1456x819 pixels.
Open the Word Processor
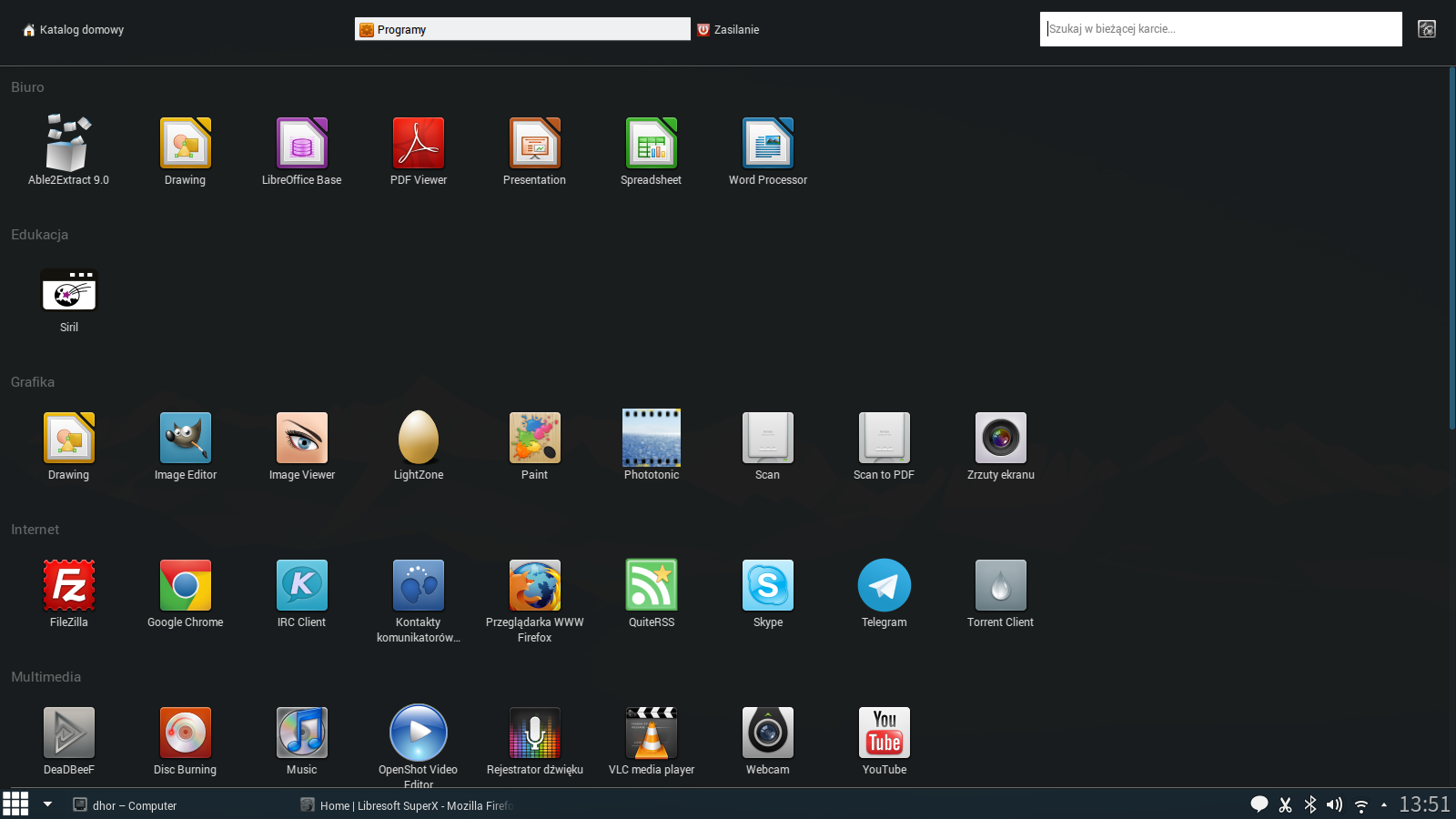tap(767, 150)
